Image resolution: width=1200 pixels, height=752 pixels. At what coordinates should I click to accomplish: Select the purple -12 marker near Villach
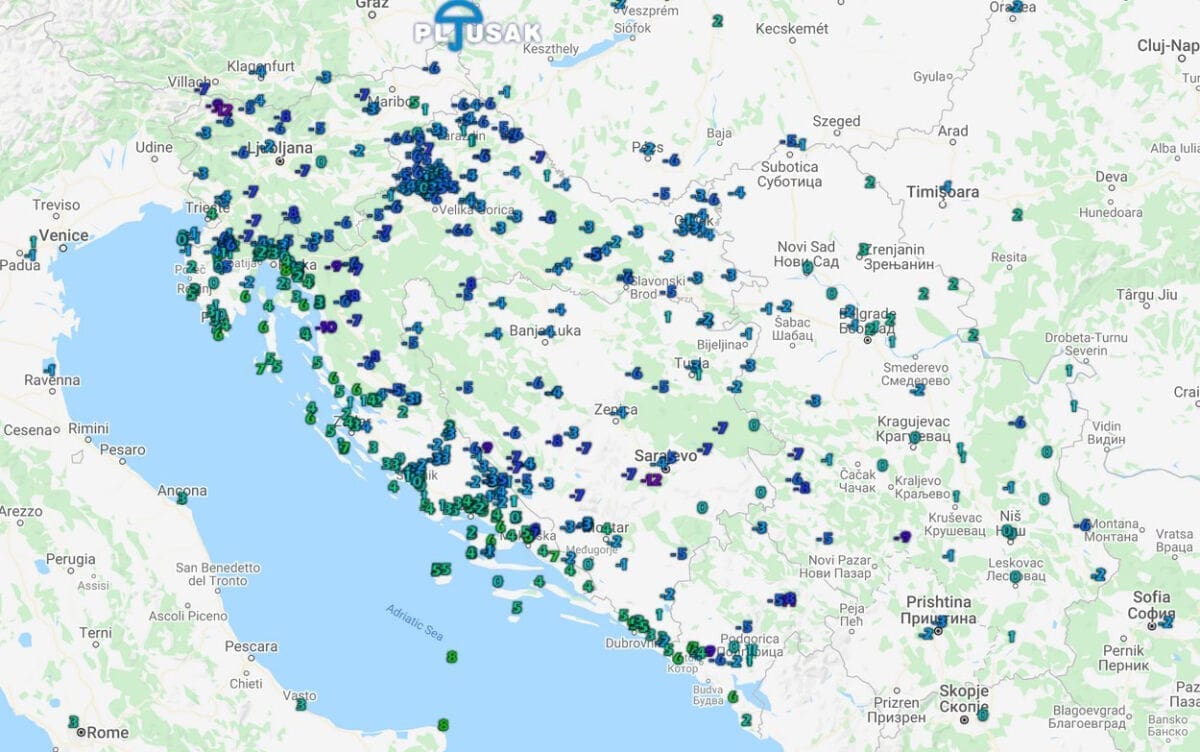click(x=220, y=108)
